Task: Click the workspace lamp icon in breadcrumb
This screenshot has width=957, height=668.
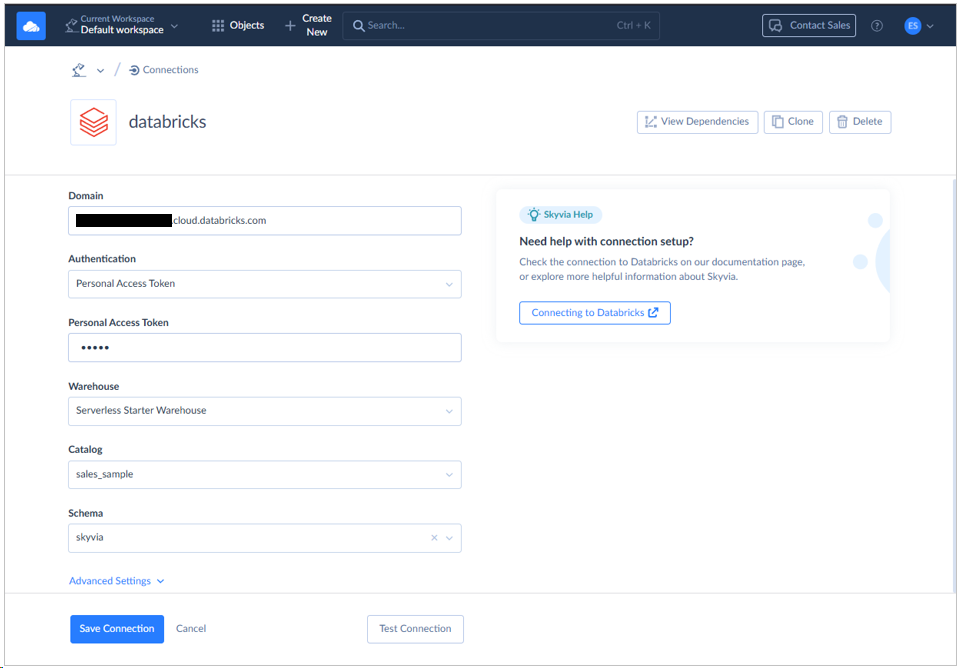Action: (79, 70)
